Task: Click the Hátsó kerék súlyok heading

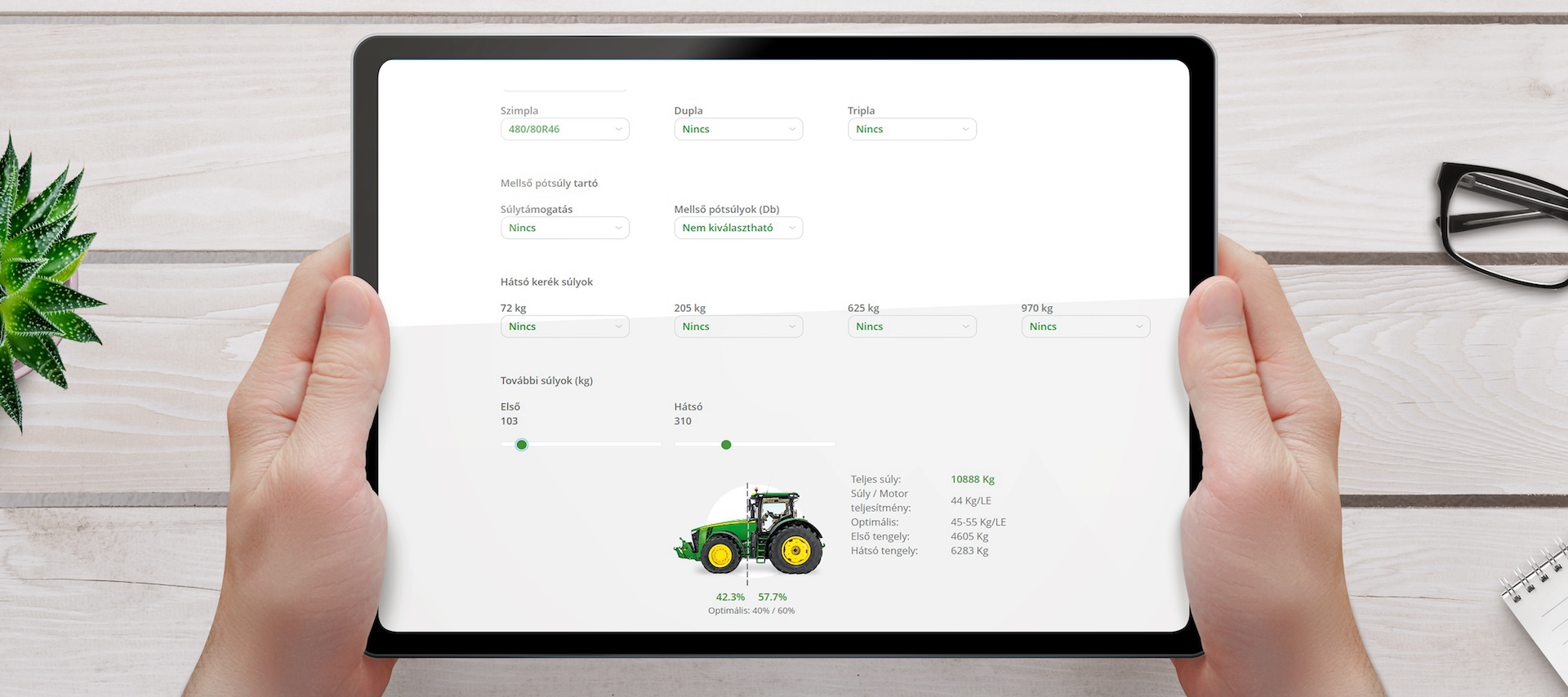Action: 546,282
